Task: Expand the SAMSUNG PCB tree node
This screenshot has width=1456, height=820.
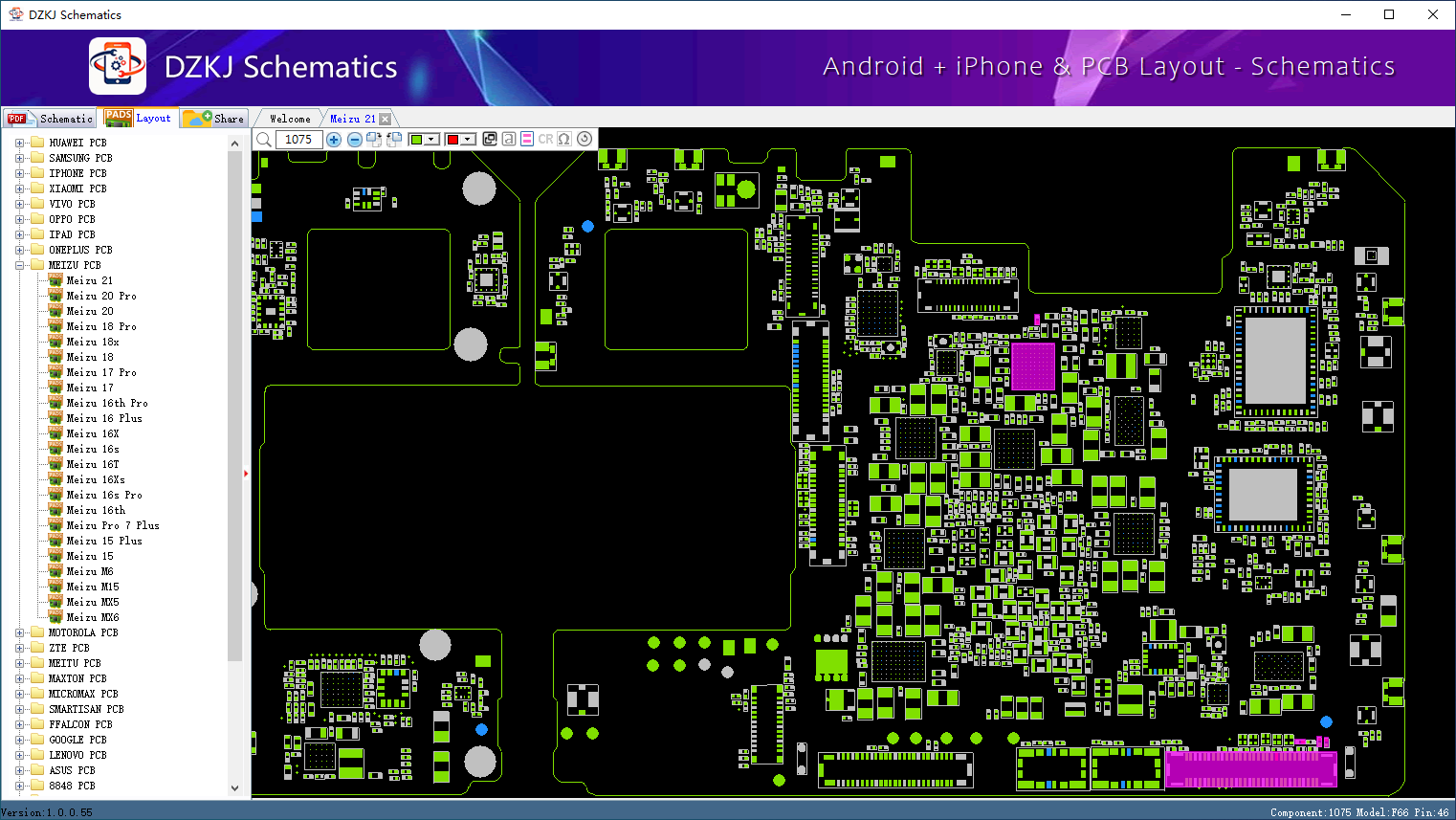Action: pos(19,158)
